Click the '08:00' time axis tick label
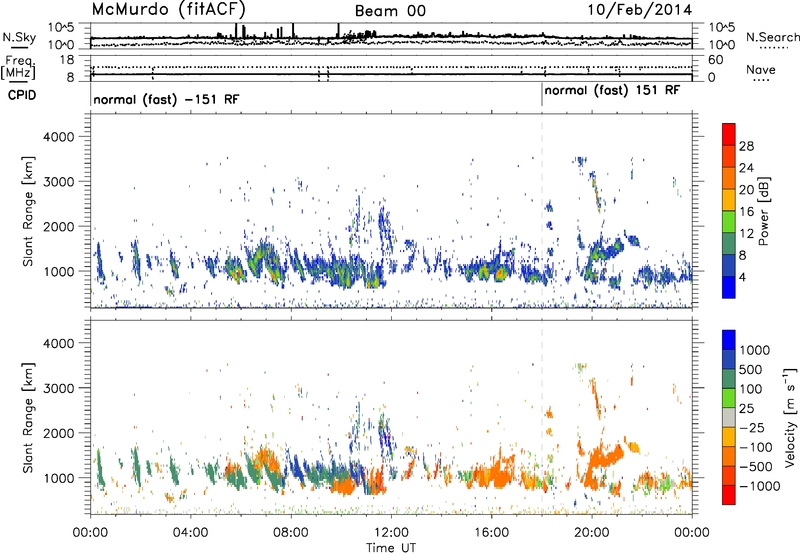This screenshot has height=554, width=800. [x=291, y=533]
